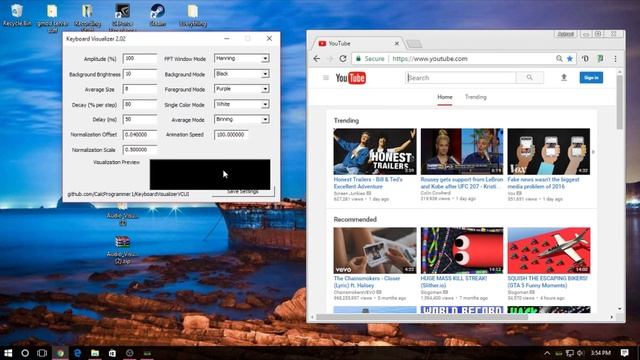This screenshot has width=640, height=360.
Task: Click the blue Sign in button
Action: [x=591, y=78]
